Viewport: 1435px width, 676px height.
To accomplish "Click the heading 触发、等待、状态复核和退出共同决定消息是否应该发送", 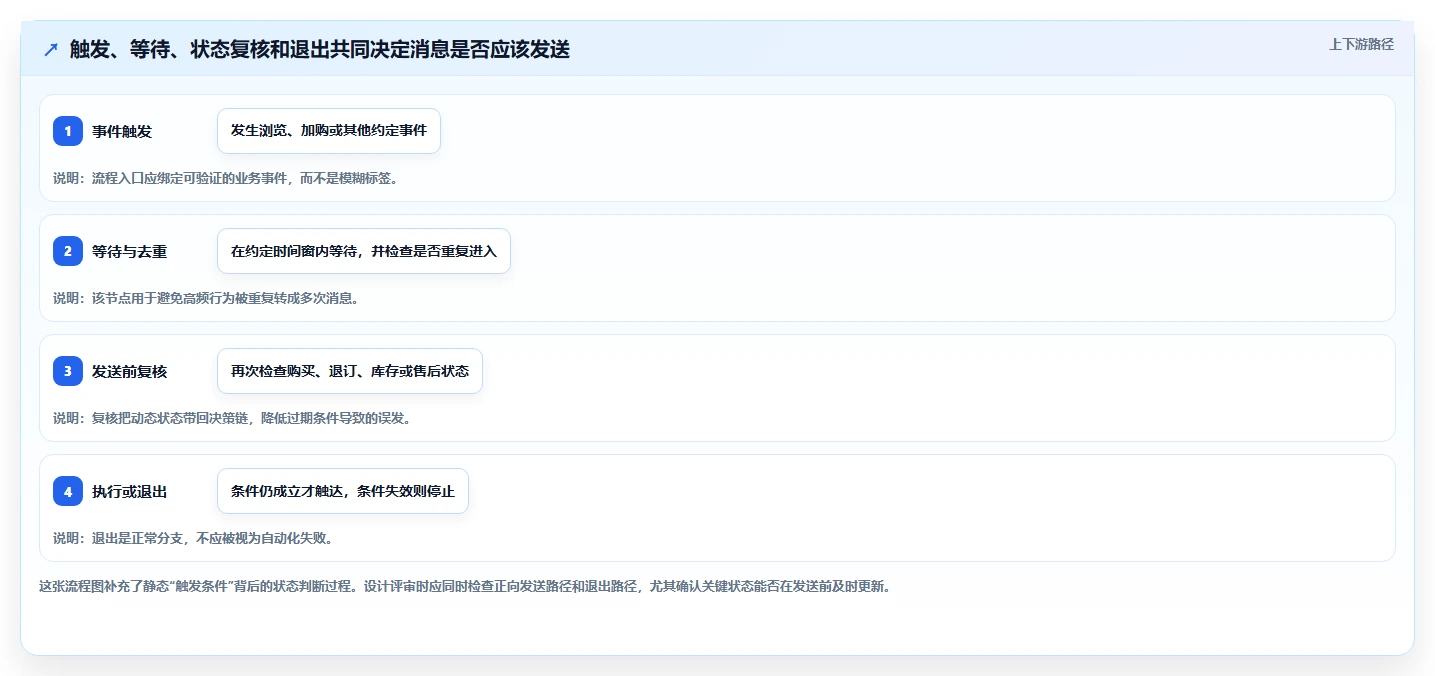I will [320, 50].
